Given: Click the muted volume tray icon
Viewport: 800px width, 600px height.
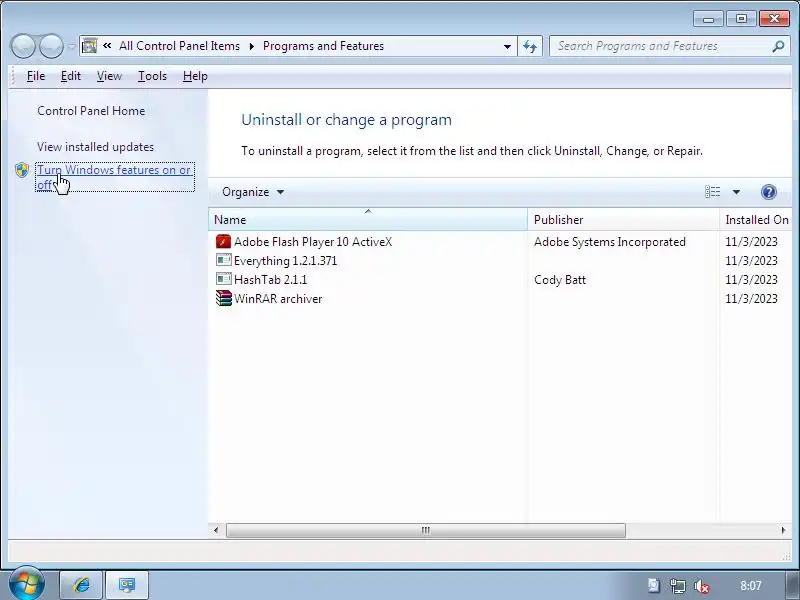Looking at the screenshot, I should 702,586.
